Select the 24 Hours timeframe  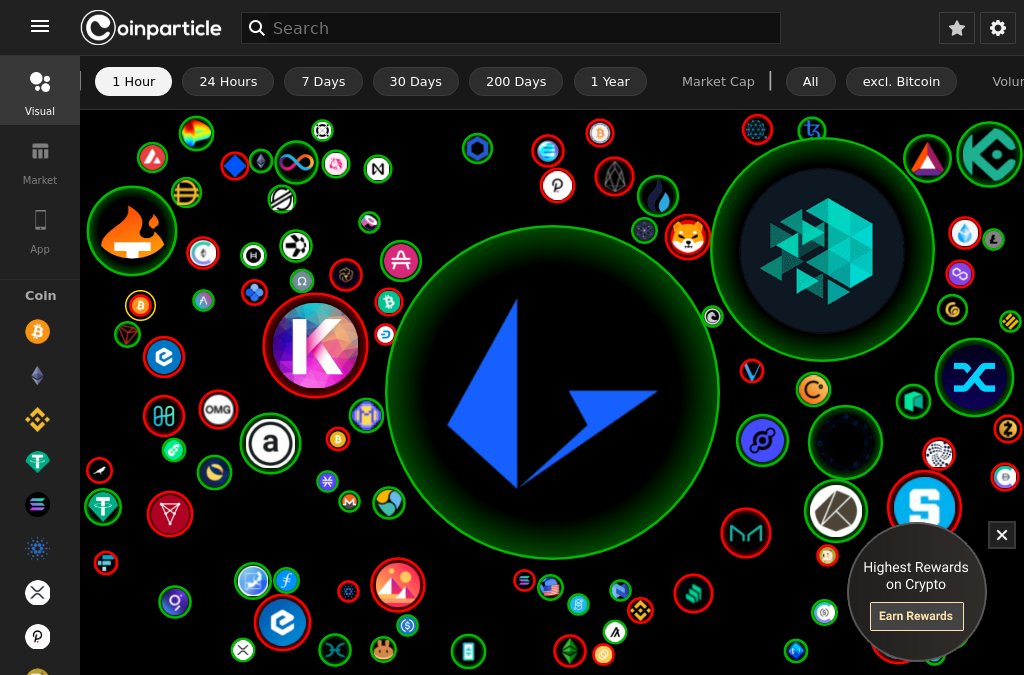click(x=228, y=81)
